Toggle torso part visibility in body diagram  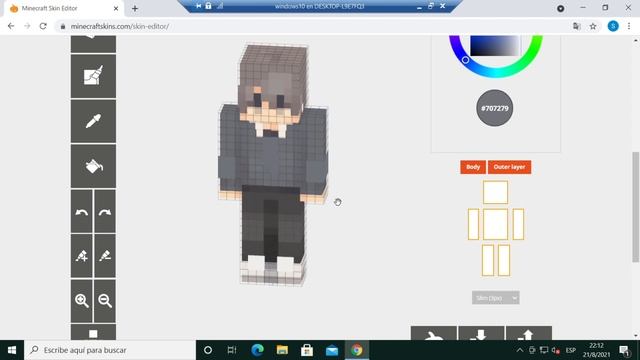coord(496,224)
